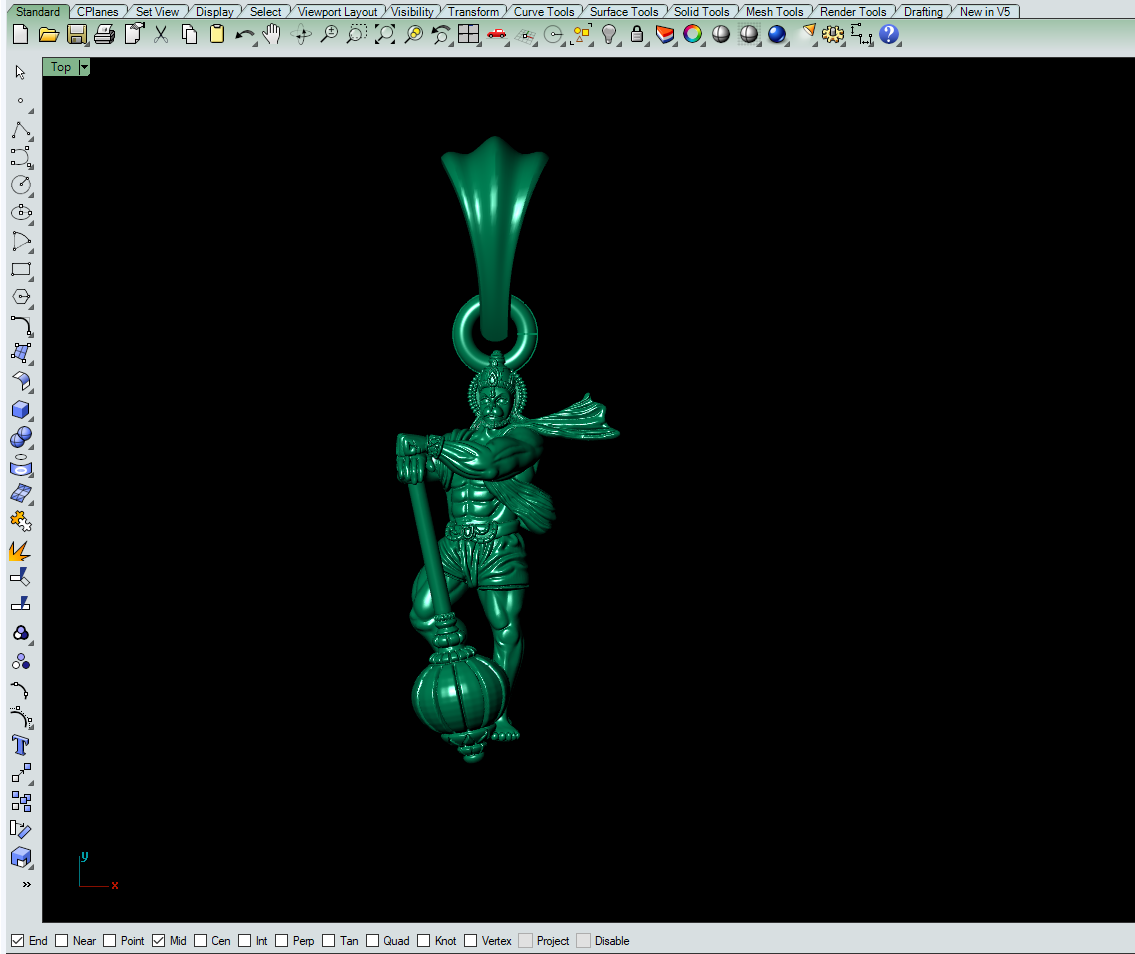Disable the End object snap checkbox

click(x=17, y=941)
